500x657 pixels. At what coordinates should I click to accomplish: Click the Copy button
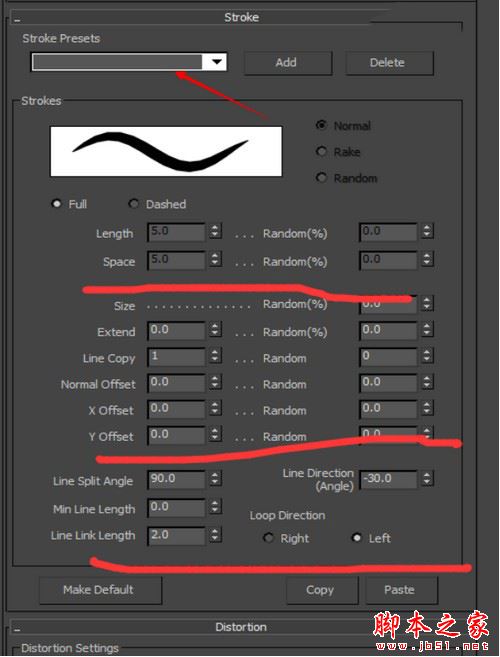point(322,590)
